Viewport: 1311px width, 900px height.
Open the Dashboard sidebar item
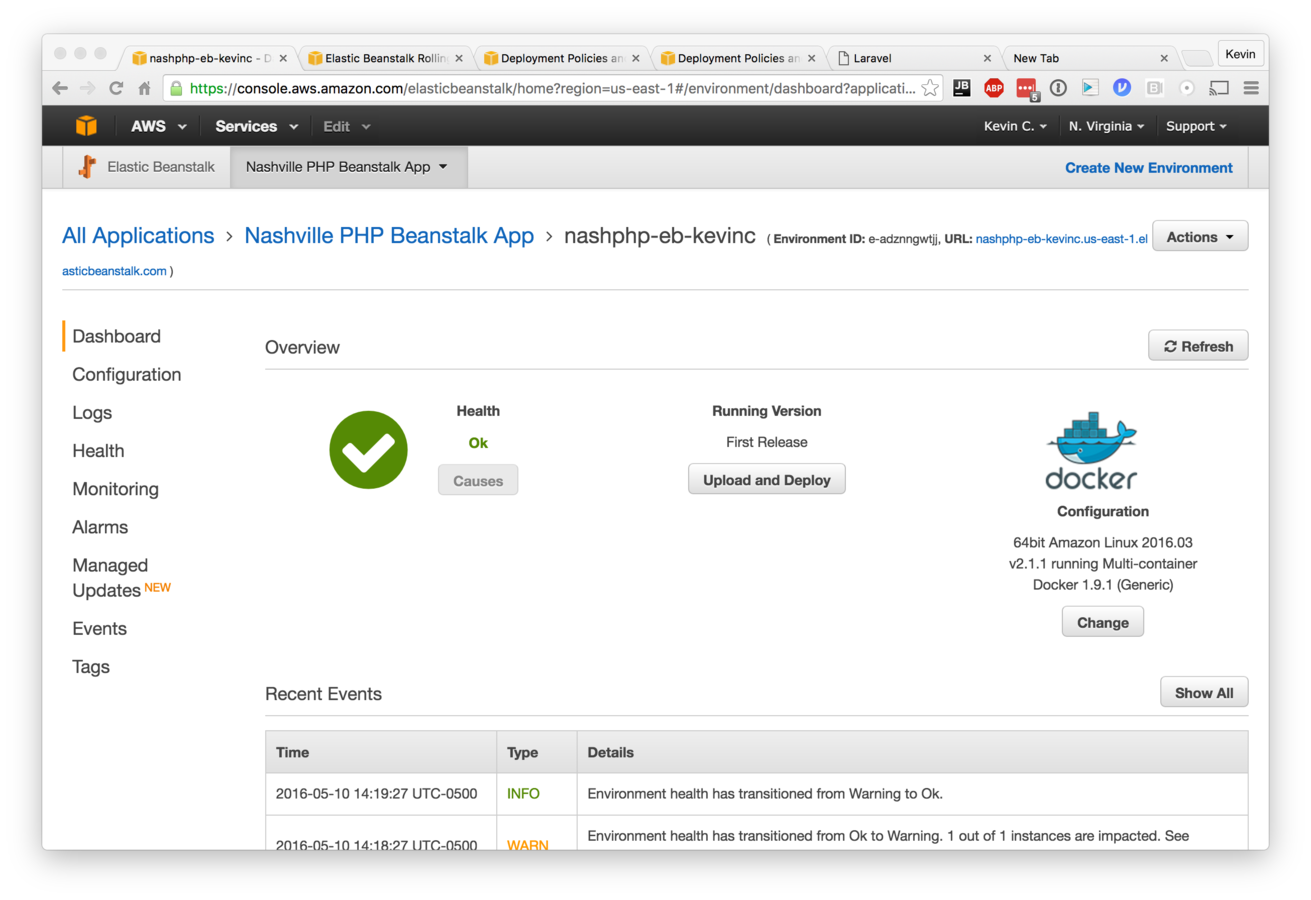(116, 336)
